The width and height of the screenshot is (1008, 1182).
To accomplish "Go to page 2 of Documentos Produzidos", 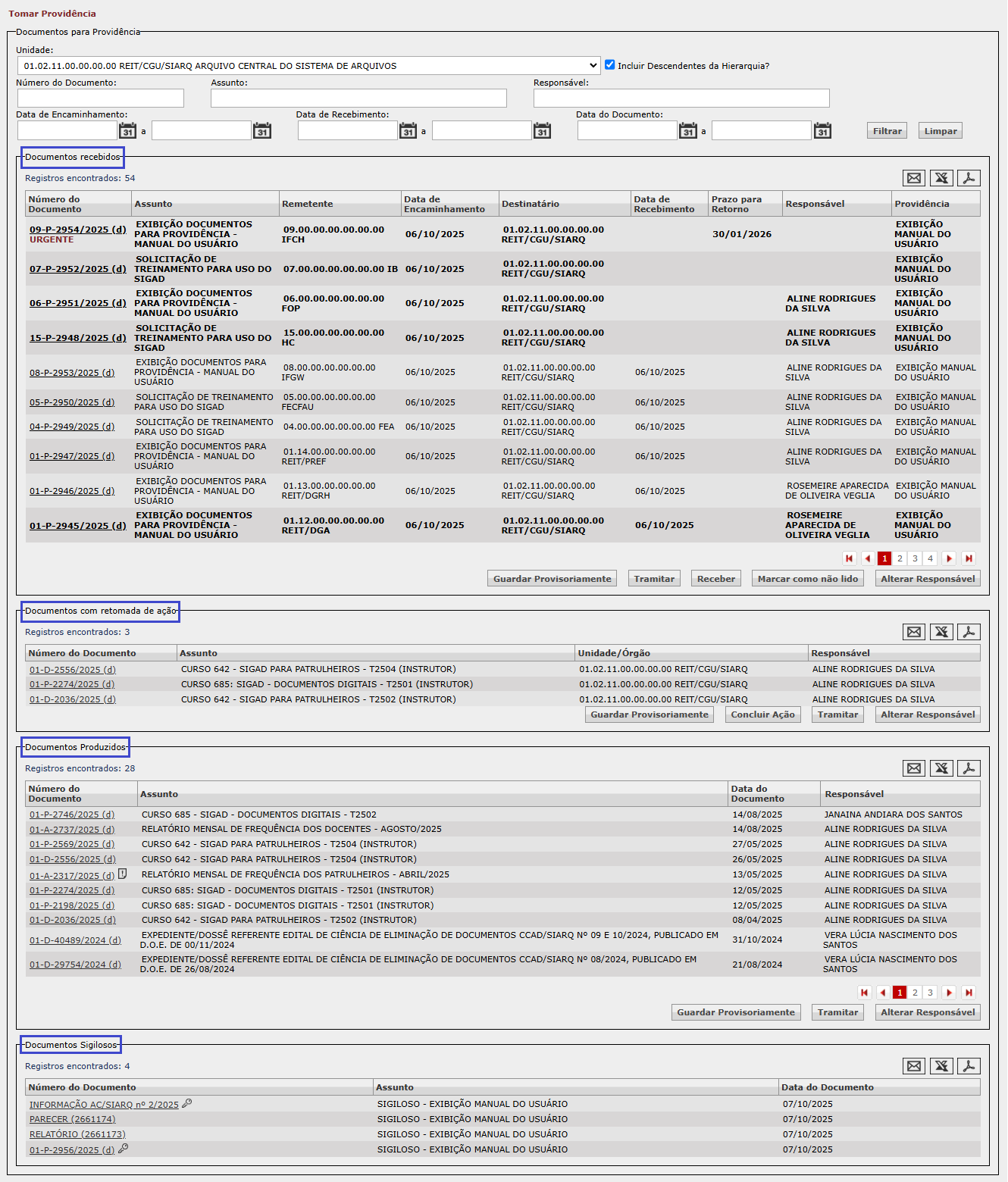I will (915, 993).
